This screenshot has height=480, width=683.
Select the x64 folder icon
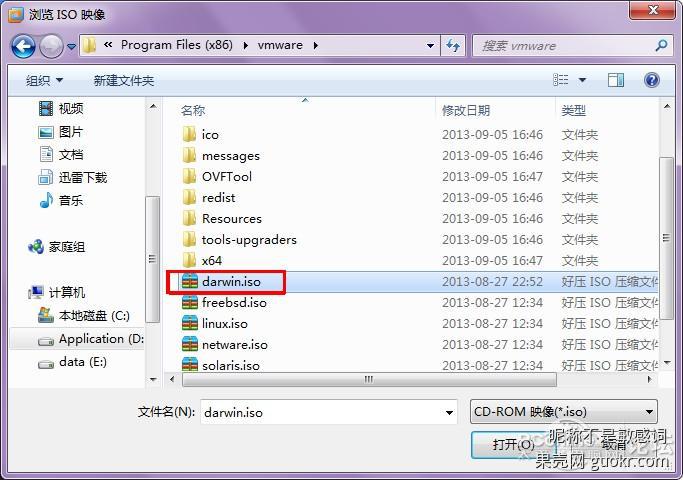pyautogui.click(x=189, y=260)
